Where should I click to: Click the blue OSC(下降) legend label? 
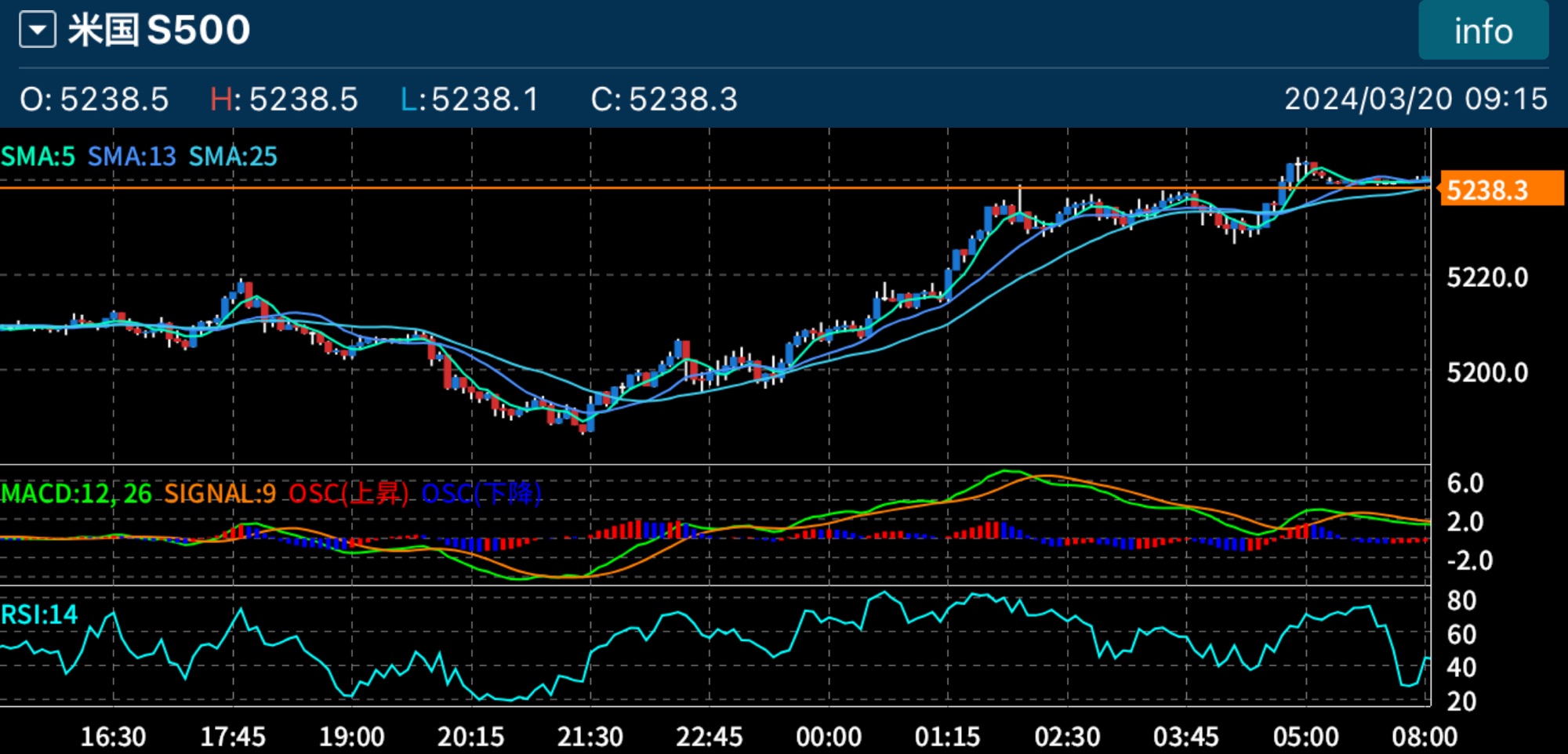click(x=481, y=494)
